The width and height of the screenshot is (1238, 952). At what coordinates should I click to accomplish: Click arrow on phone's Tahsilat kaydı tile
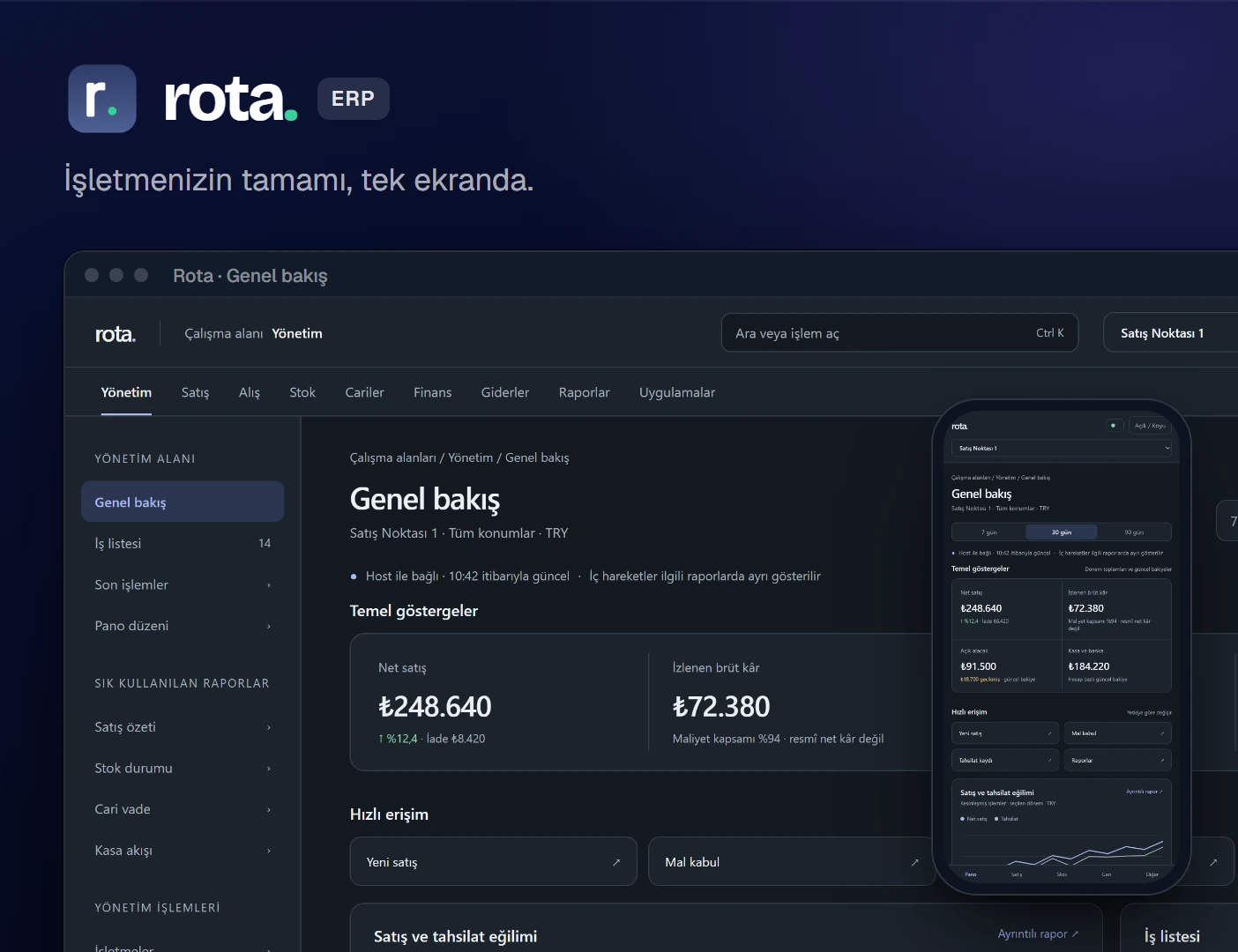[x=1049, y=760]
